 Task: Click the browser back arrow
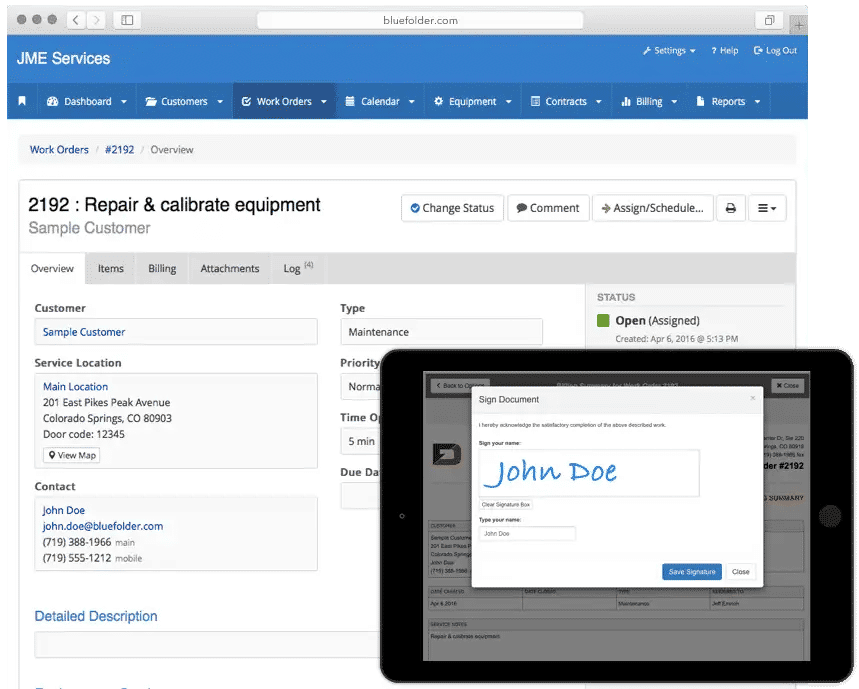point(76,20)
